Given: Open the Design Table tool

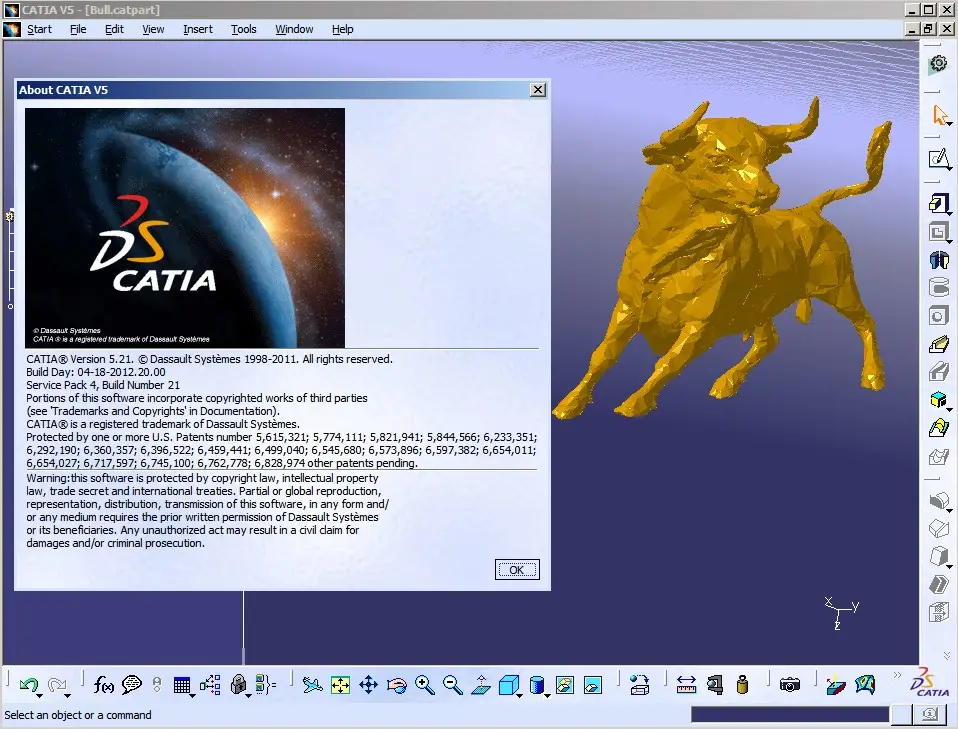Looking at the screenshot, I should pyautogui.click(x=181, y=685).
